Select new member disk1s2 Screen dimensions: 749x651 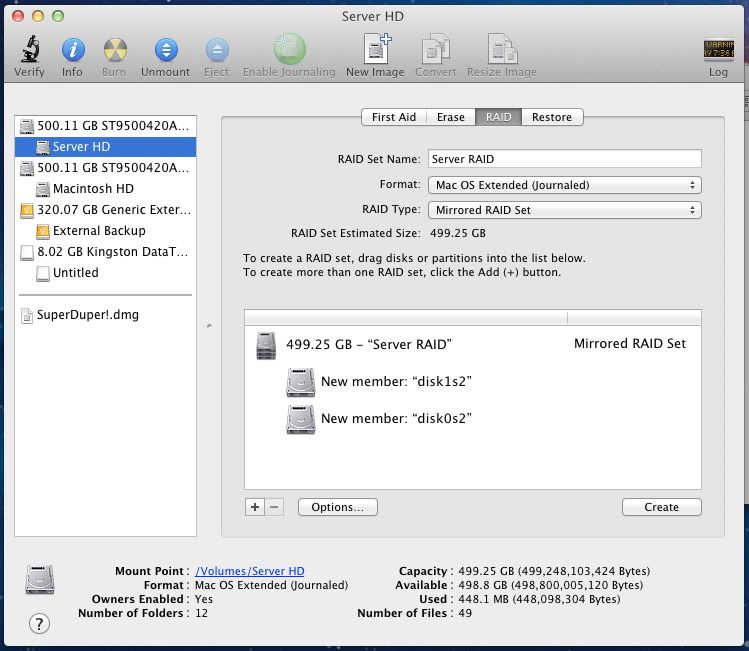click(x=472, y=382)
